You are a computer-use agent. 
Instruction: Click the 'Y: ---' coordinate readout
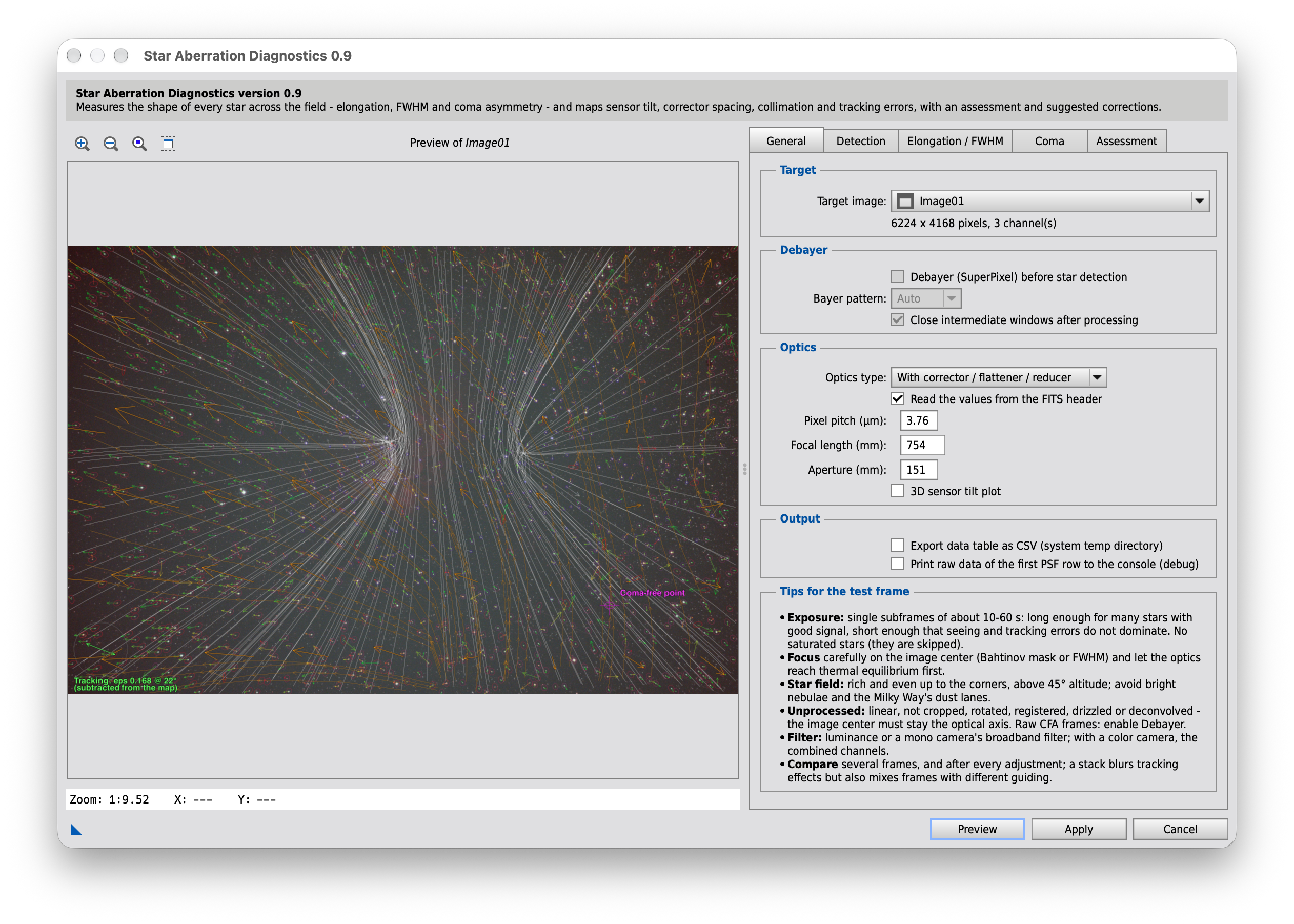256,799
